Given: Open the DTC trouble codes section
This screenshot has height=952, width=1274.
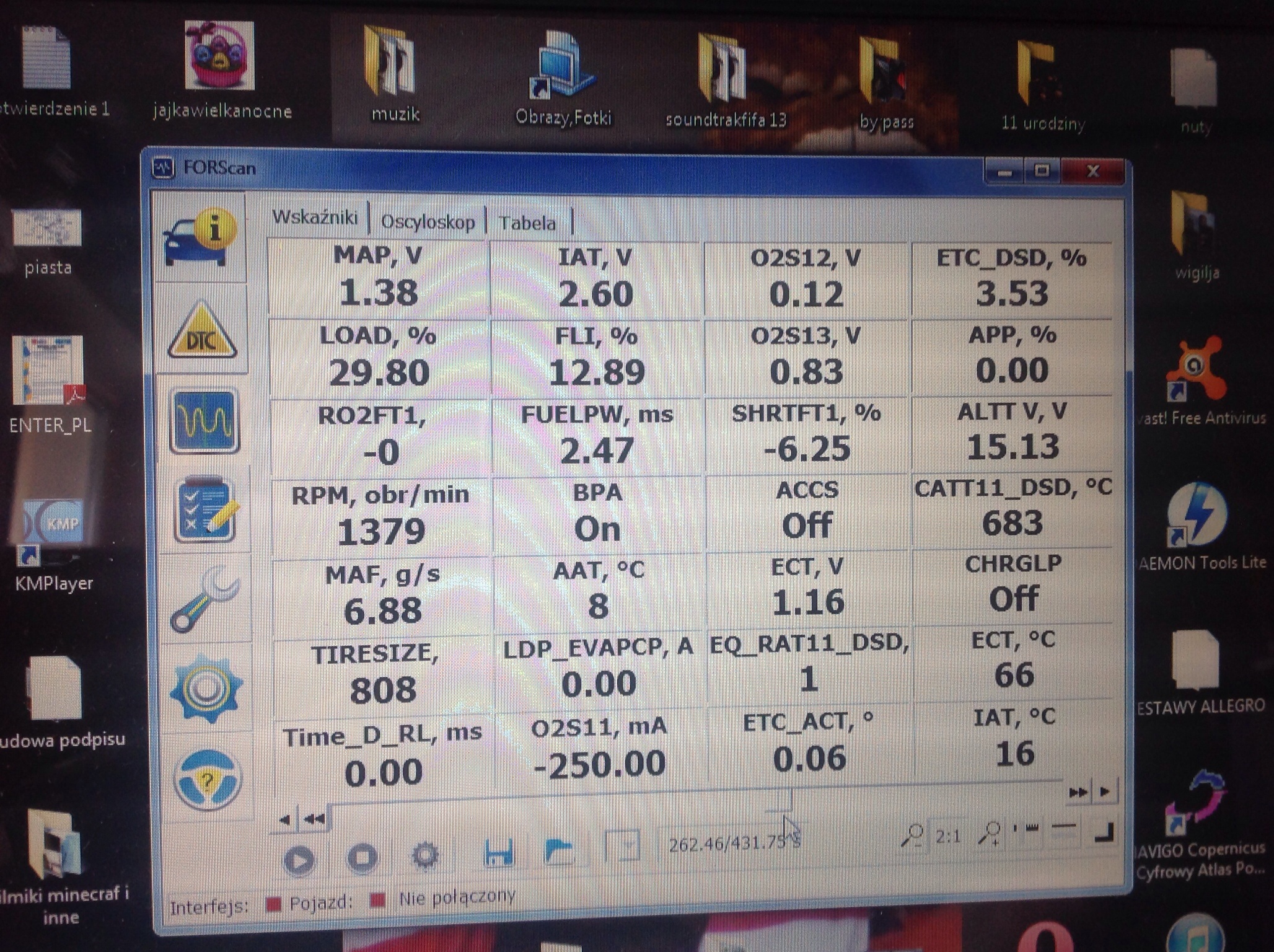Looking at the screenshot, I should tap(202, 333).
